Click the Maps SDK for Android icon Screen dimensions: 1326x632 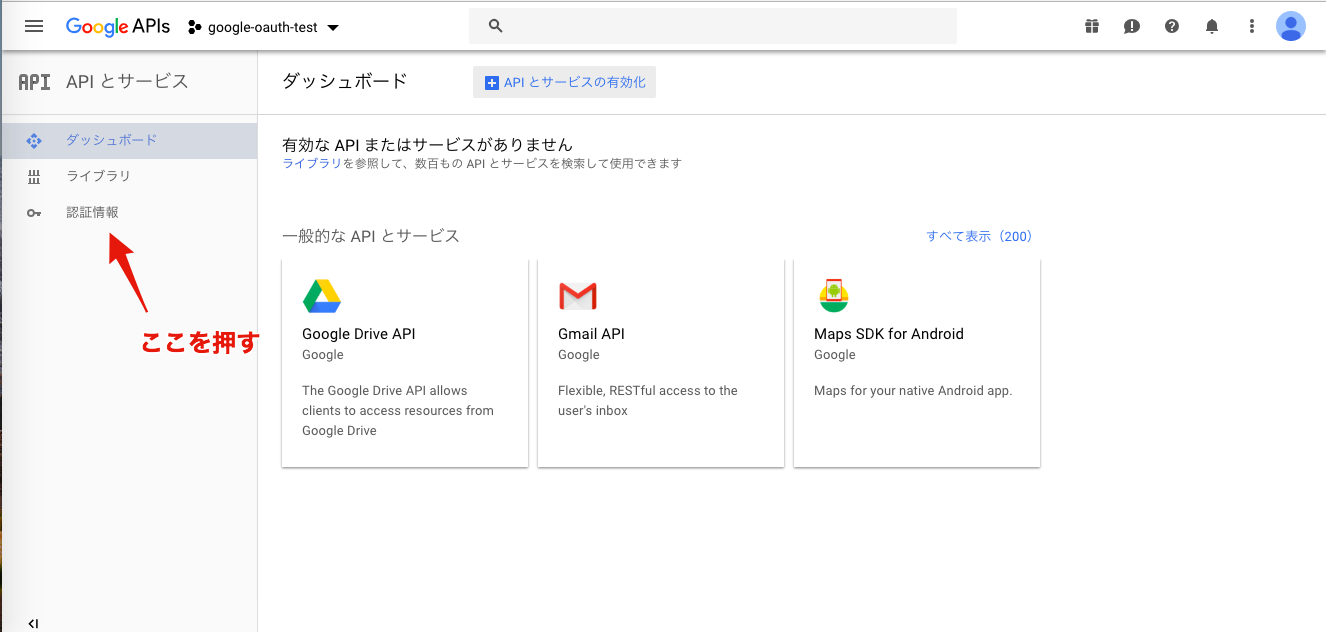(833, 296)
